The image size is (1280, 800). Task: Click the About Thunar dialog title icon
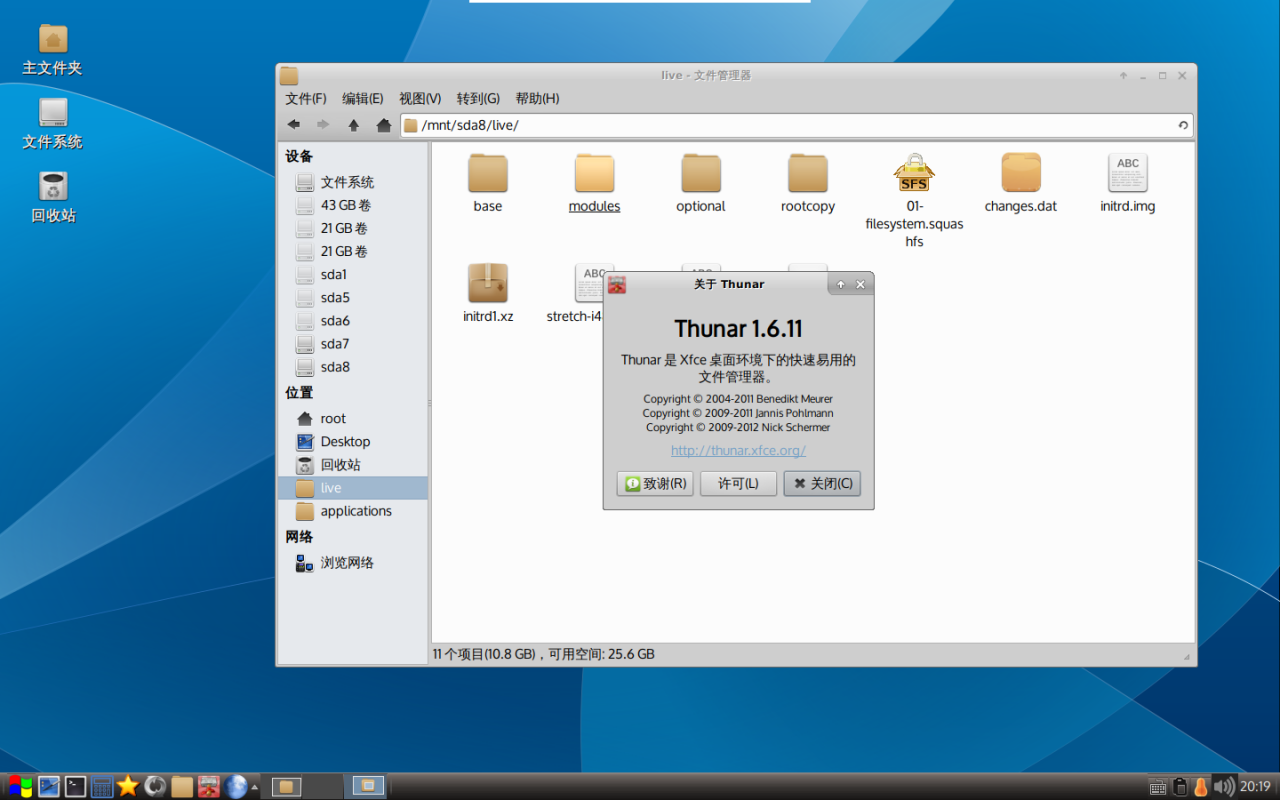pos(617,285)
